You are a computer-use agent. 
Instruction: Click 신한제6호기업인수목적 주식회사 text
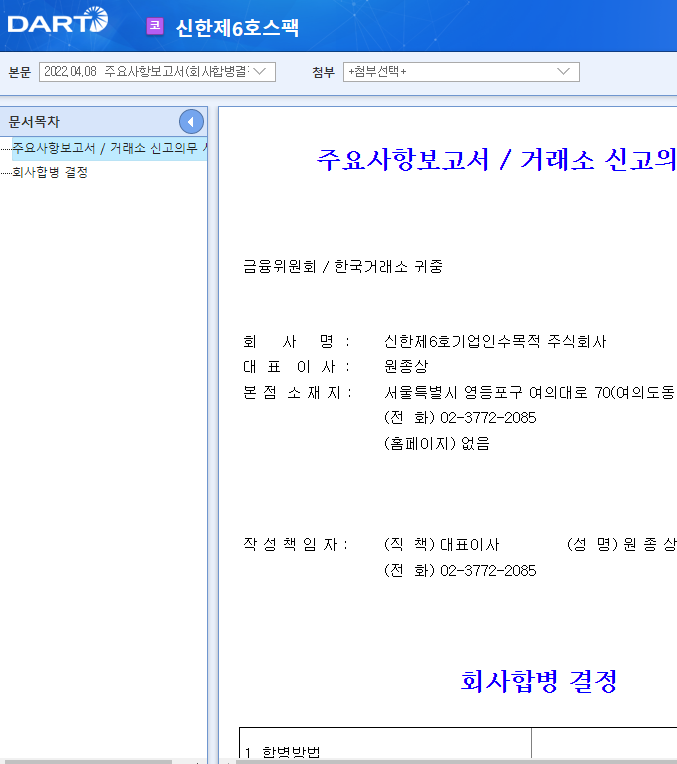[495, 342]
